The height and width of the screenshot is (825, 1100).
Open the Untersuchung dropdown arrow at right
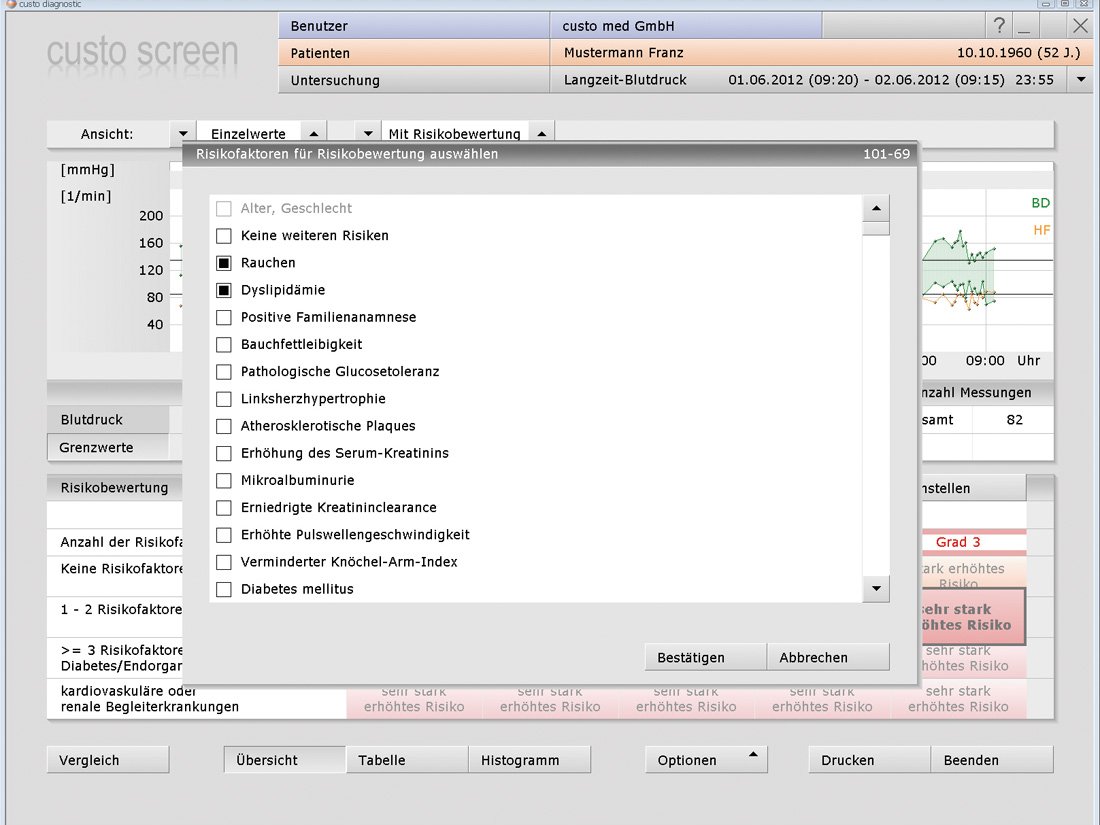coord(1079,80)
